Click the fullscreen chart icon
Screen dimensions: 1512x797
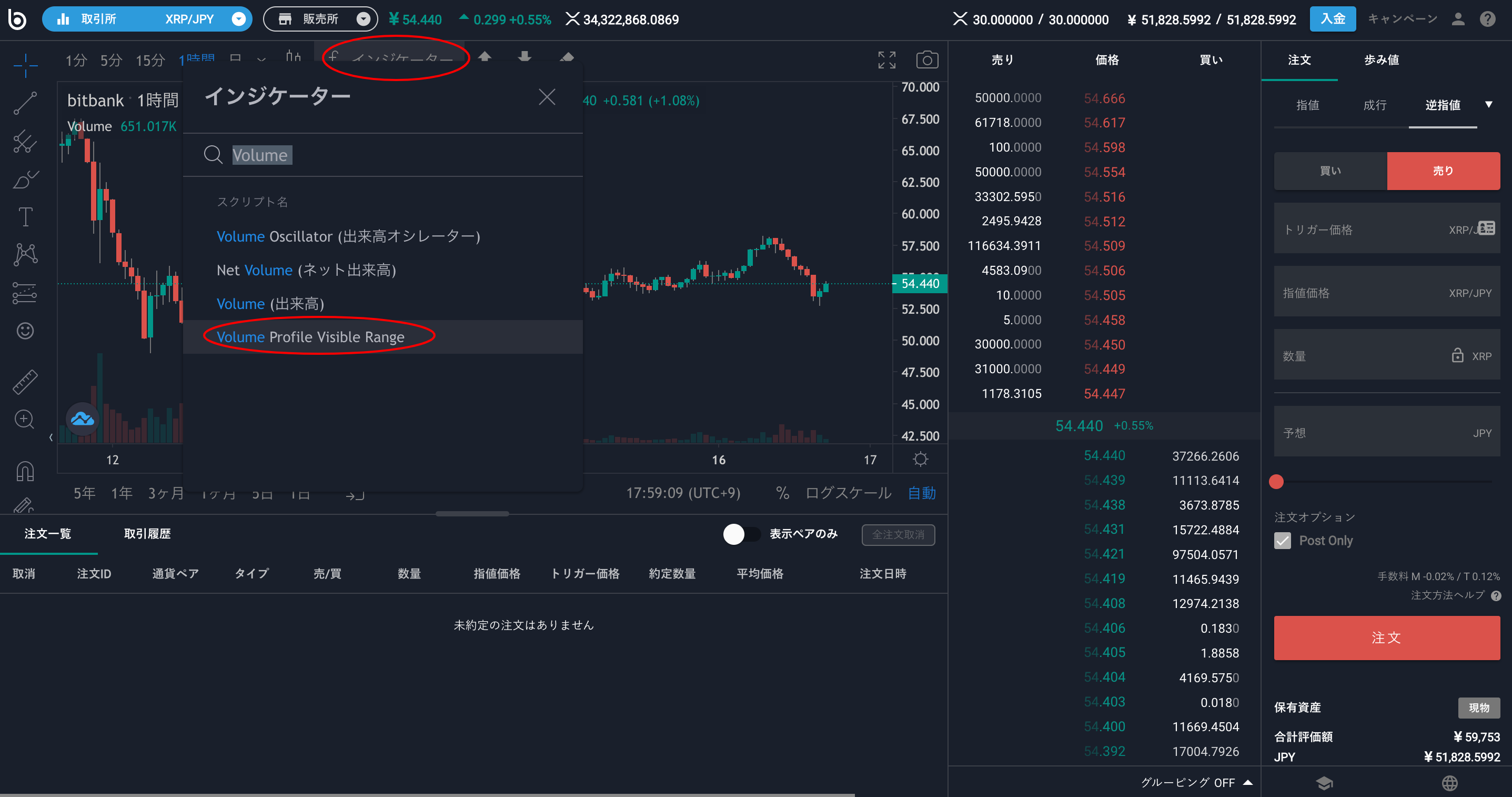886,59
